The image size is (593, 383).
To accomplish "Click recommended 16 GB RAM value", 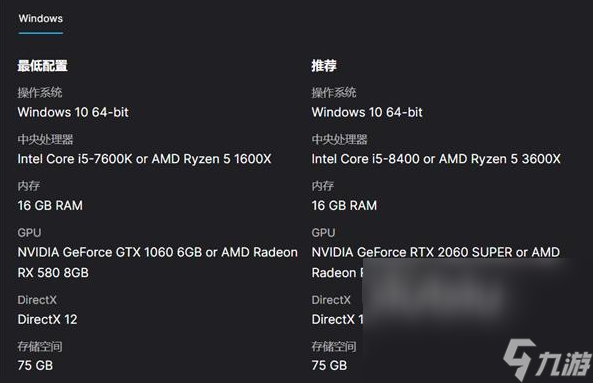I will (344, 205).
